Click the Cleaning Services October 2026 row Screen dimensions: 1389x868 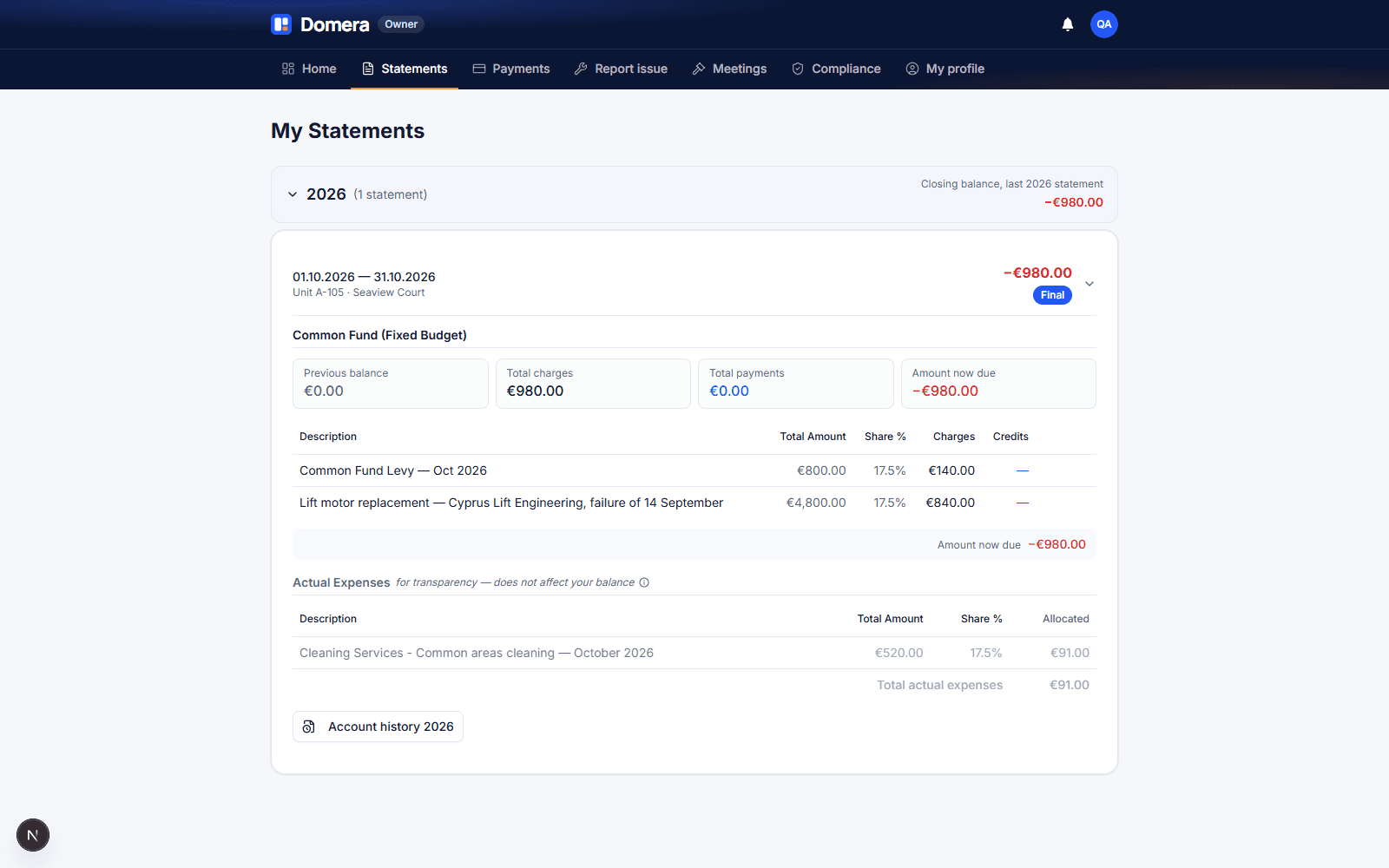(694, 653)
